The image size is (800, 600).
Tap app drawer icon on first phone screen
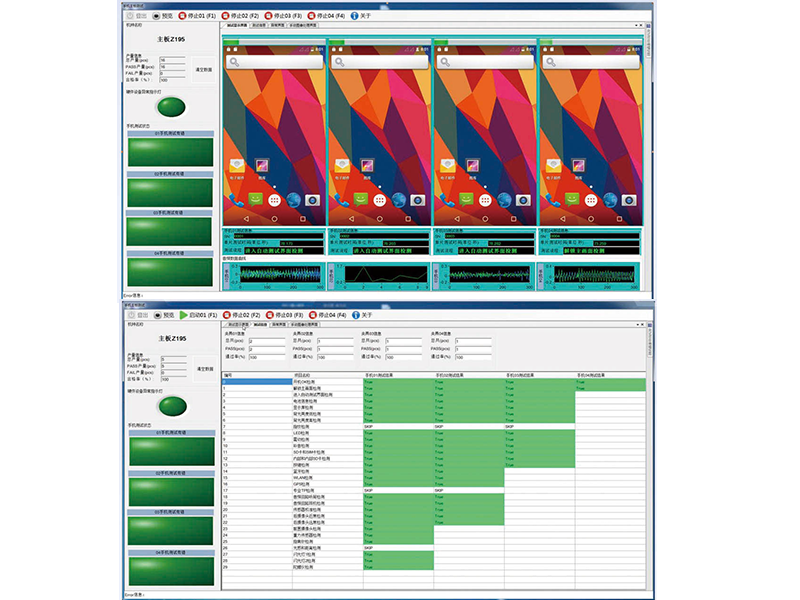point(275,199)
